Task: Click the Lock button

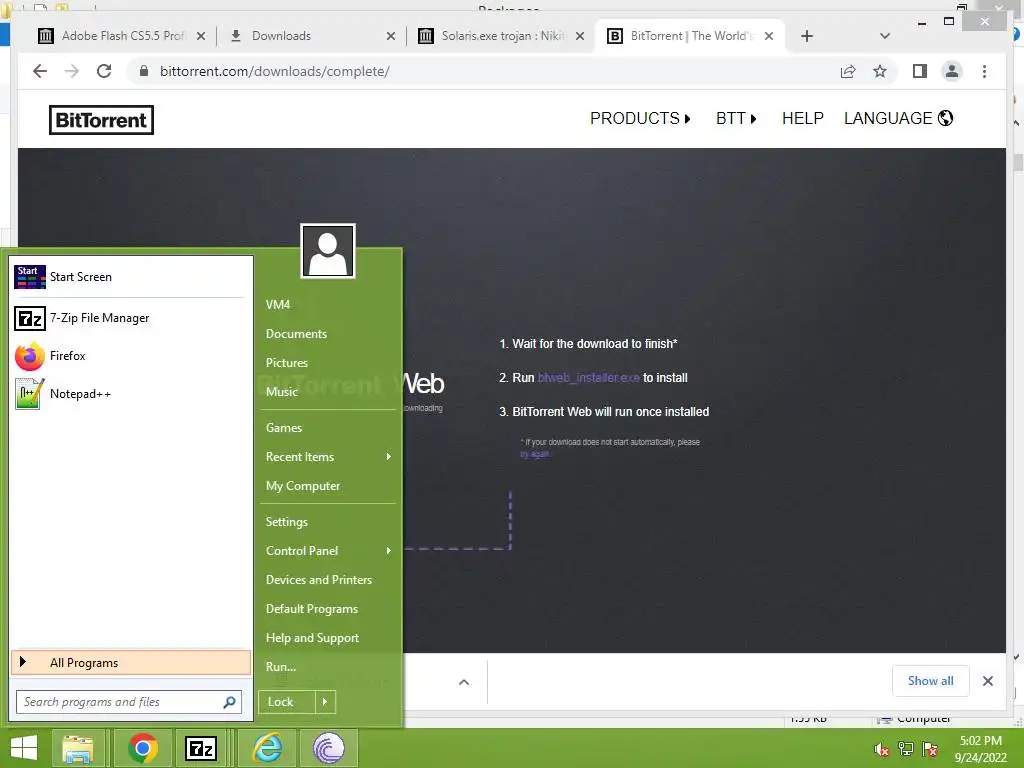Action: coord(287,702)
